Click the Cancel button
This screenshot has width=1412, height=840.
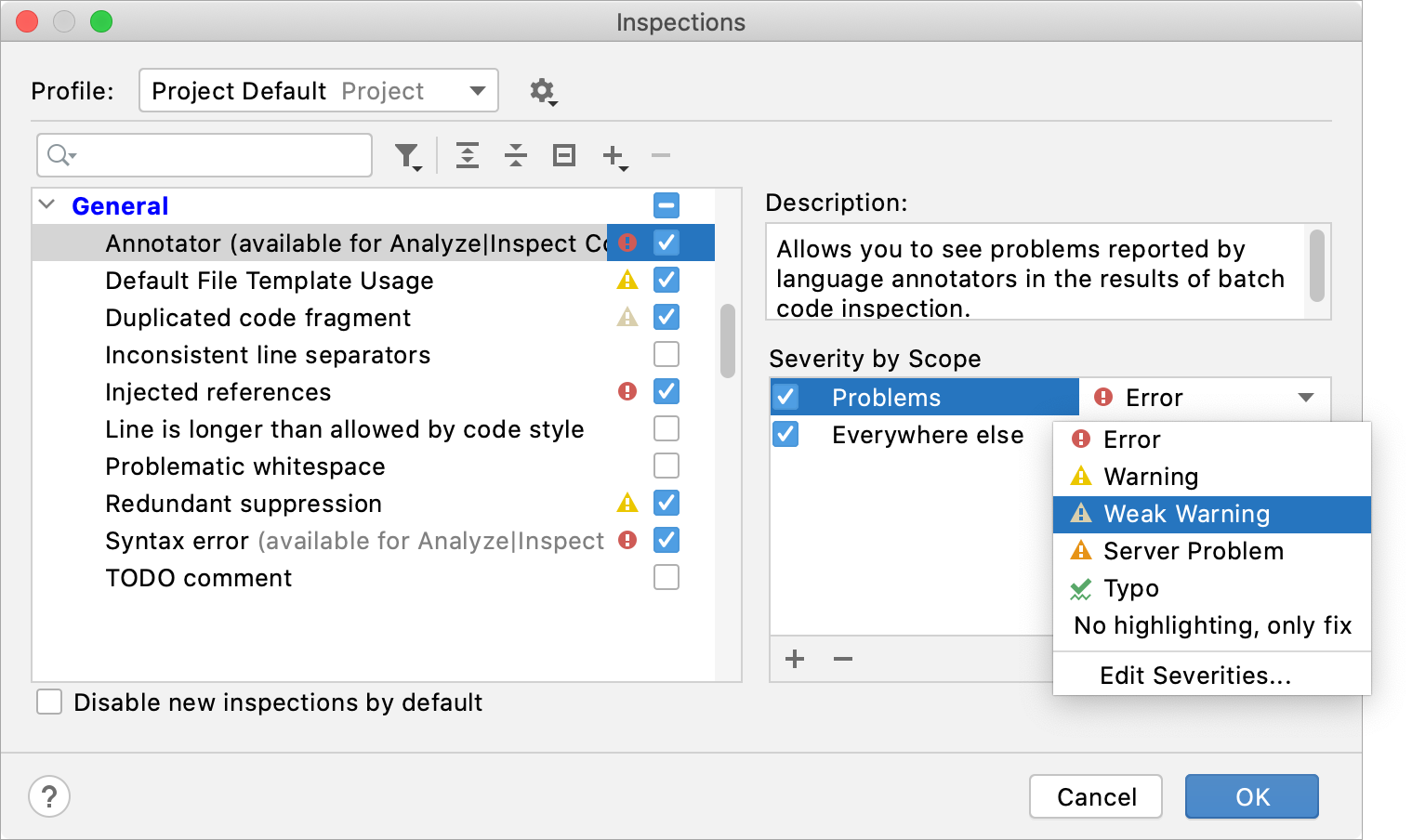coord(1096,797)
